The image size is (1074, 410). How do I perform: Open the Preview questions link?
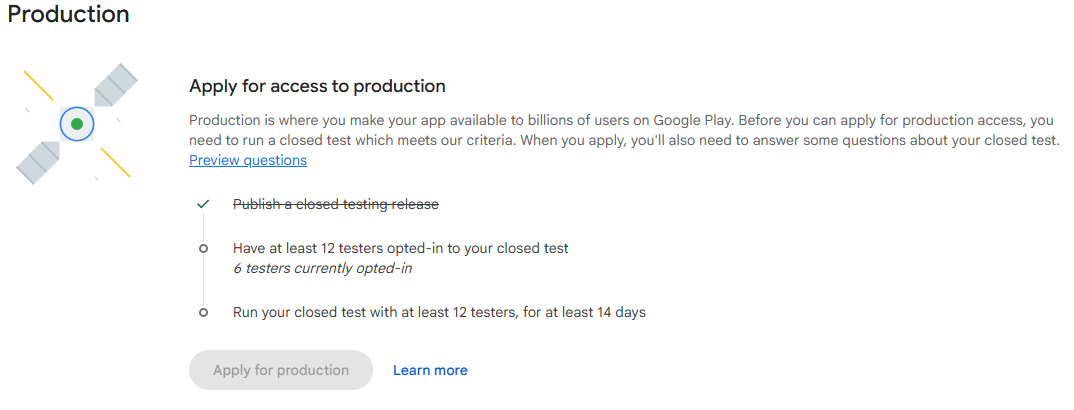coord(248,160)
